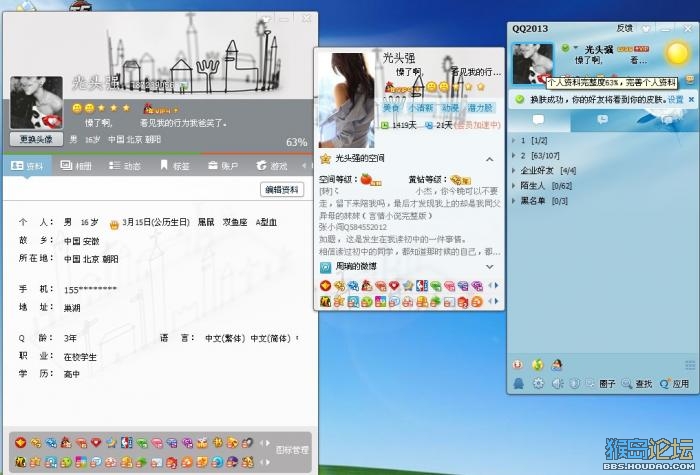This screenshot has height=475, width=700.
Task: Click the 潜力股 tag in hover card
Action: [x=480, y=108]
